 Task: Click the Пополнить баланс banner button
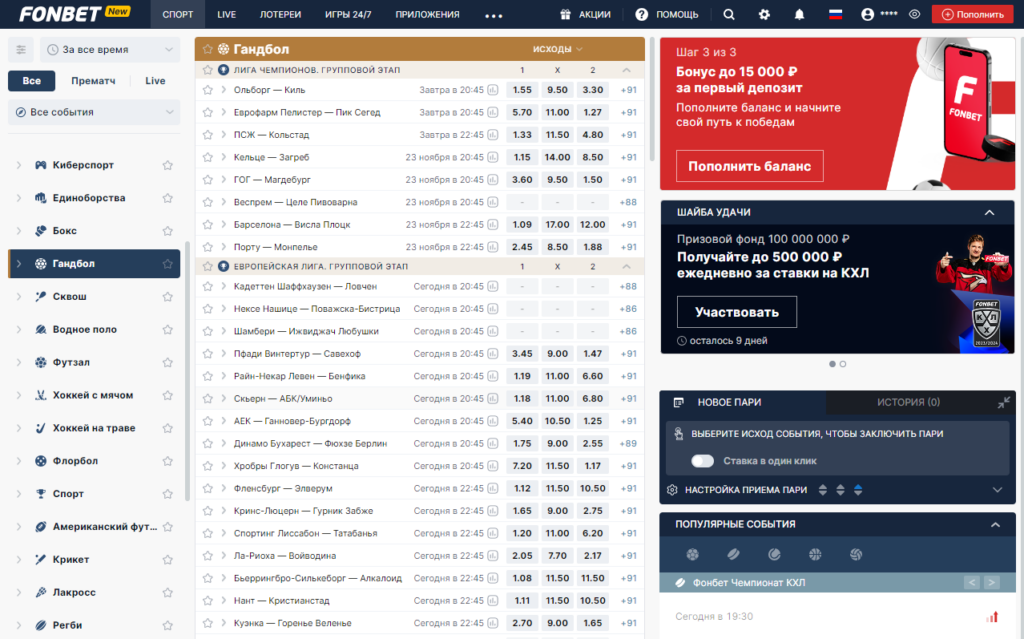point(750,166)
